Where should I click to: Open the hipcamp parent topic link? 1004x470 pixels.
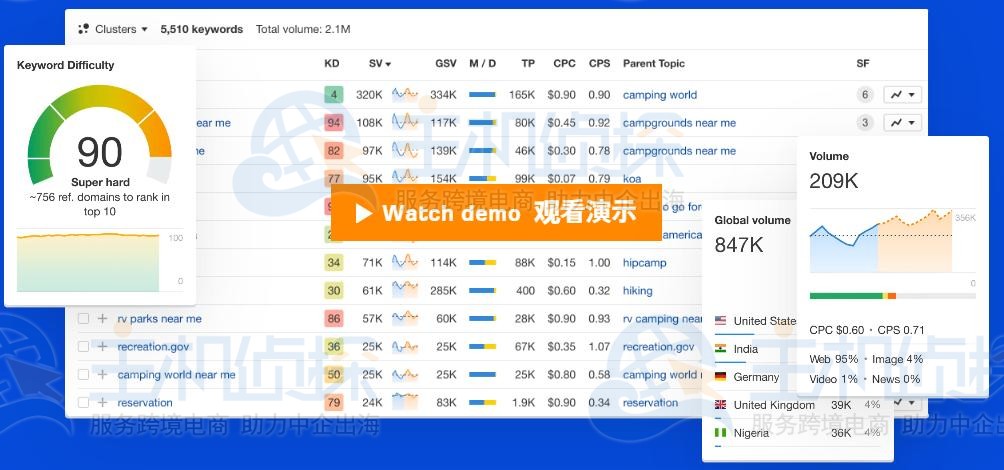click(x=644, y=263)
